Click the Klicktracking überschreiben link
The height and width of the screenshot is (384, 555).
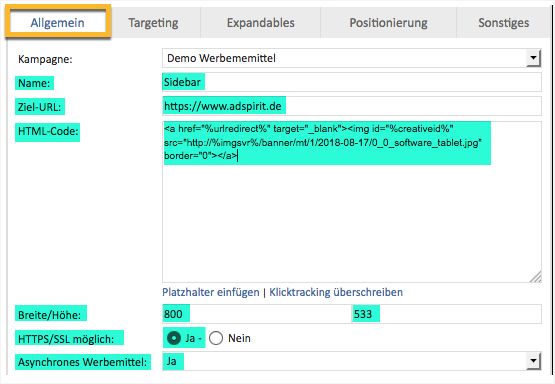pos(336,292)
